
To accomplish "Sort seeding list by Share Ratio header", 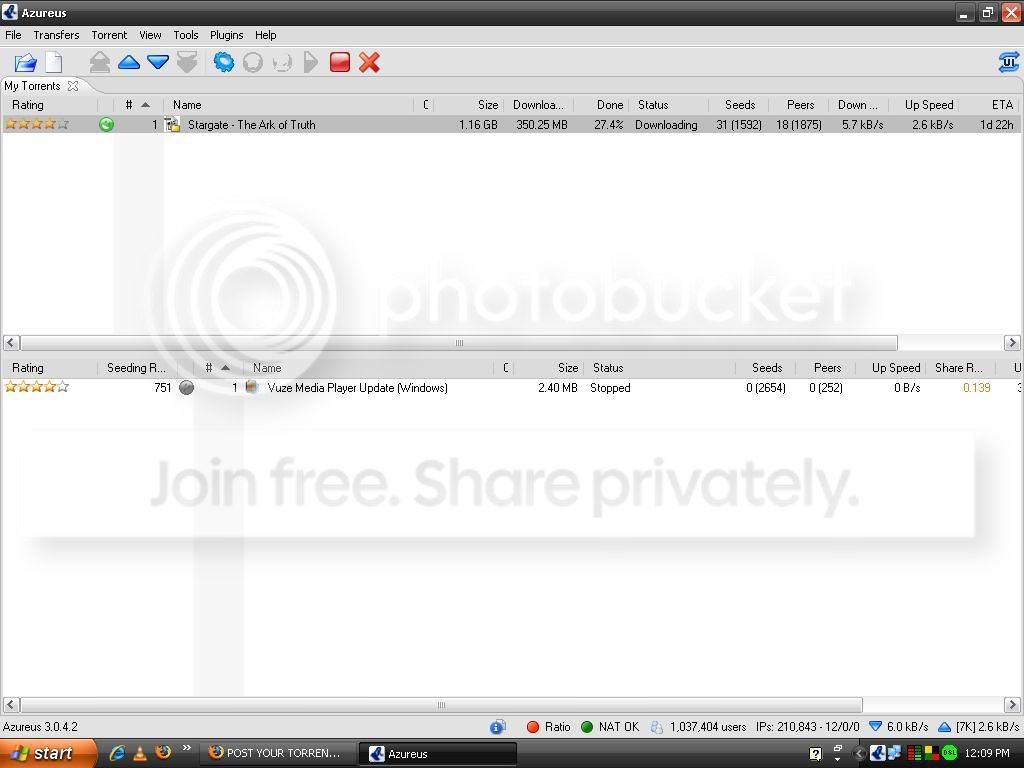I will point(959,368).
